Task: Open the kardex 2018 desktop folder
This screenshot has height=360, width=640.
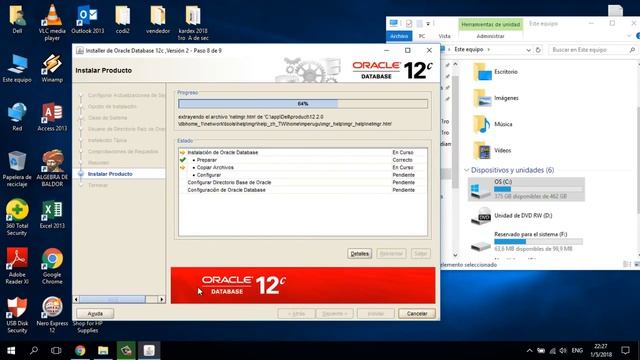Action: click(x=193, y=22)
